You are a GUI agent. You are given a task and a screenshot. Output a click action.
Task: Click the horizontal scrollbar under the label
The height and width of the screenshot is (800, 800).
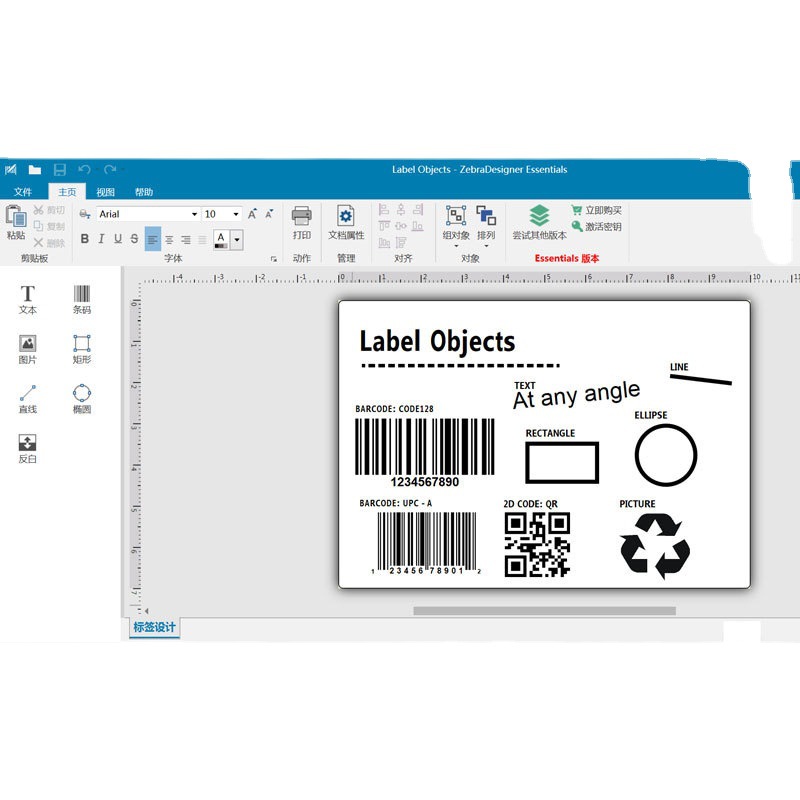tap(544, 611)
